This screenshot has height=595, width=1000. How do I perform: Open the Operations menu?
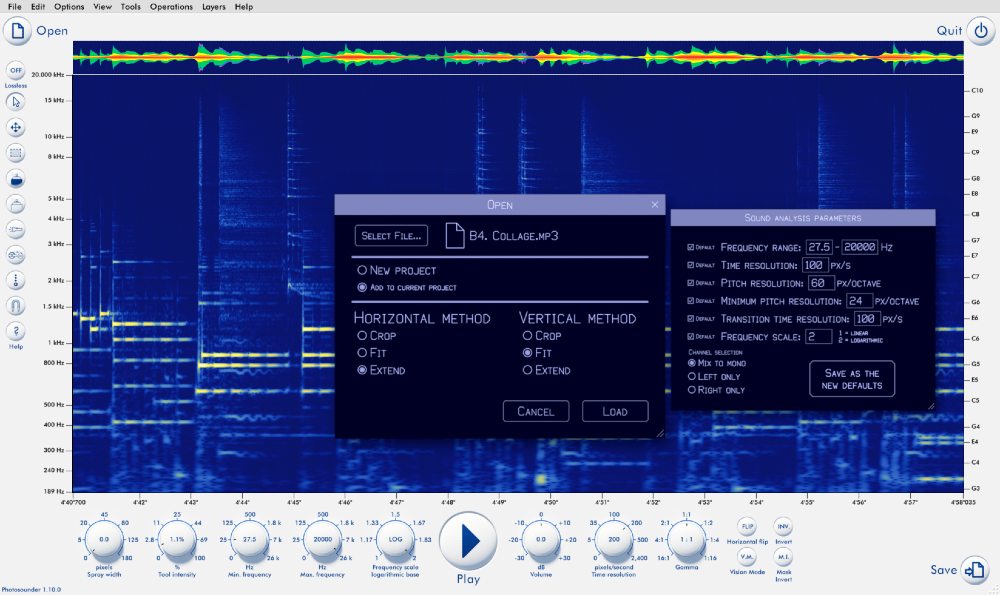(171, 7)
